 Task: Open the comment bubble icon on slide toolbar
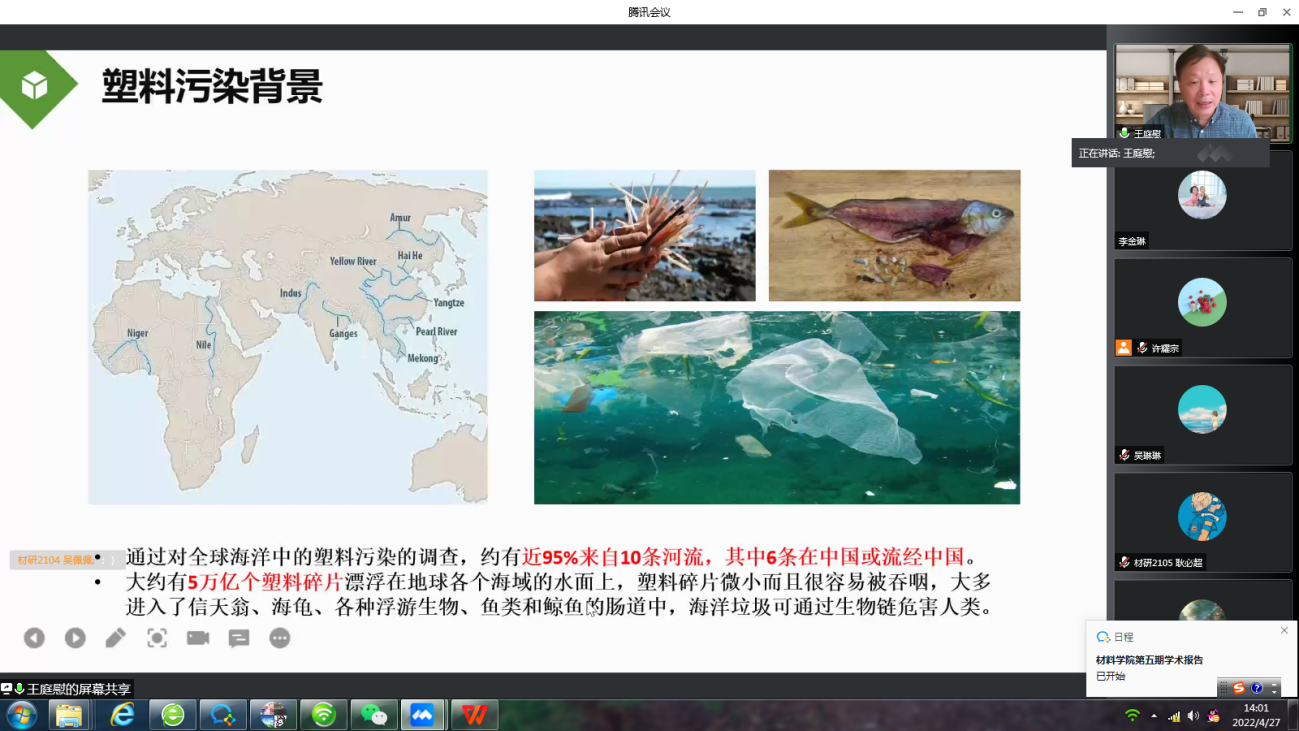point(239,638)
